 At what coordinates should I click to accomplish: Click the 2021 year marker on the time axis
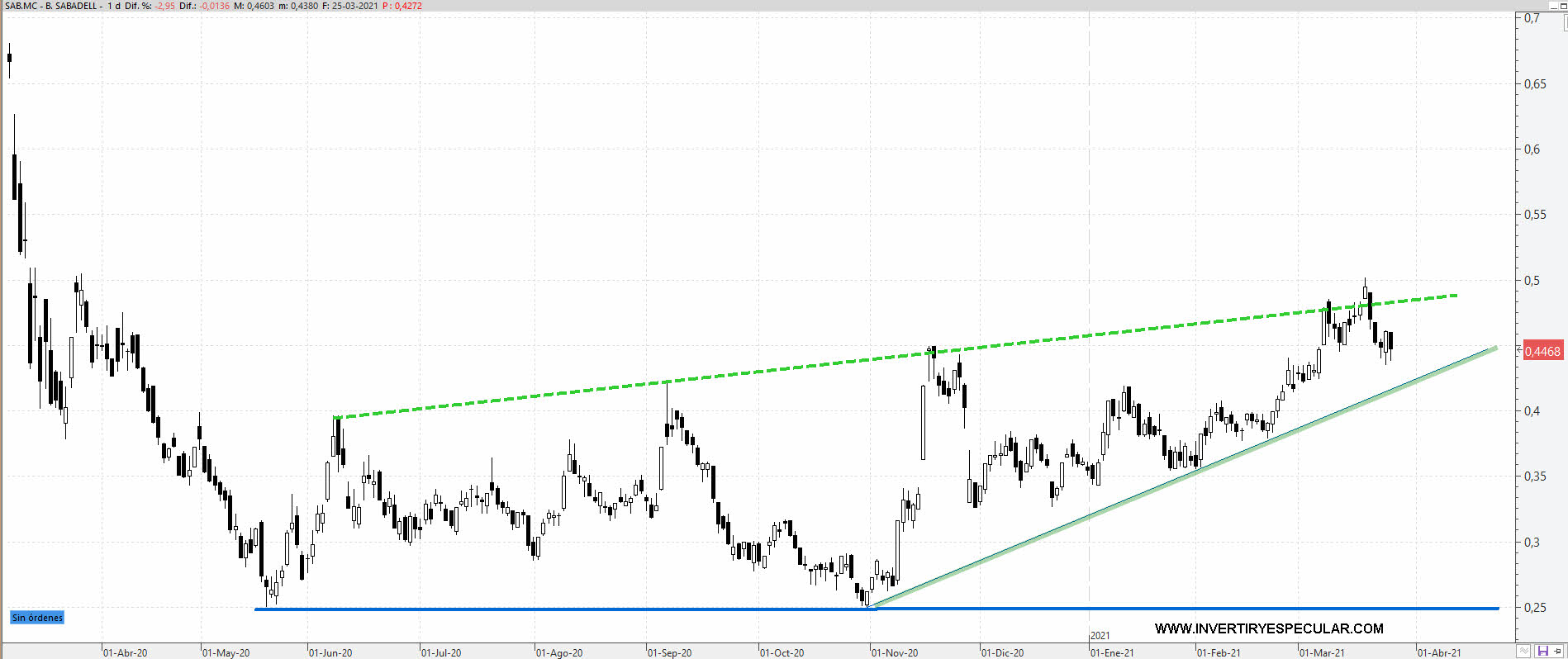[x=1100, y=636]
